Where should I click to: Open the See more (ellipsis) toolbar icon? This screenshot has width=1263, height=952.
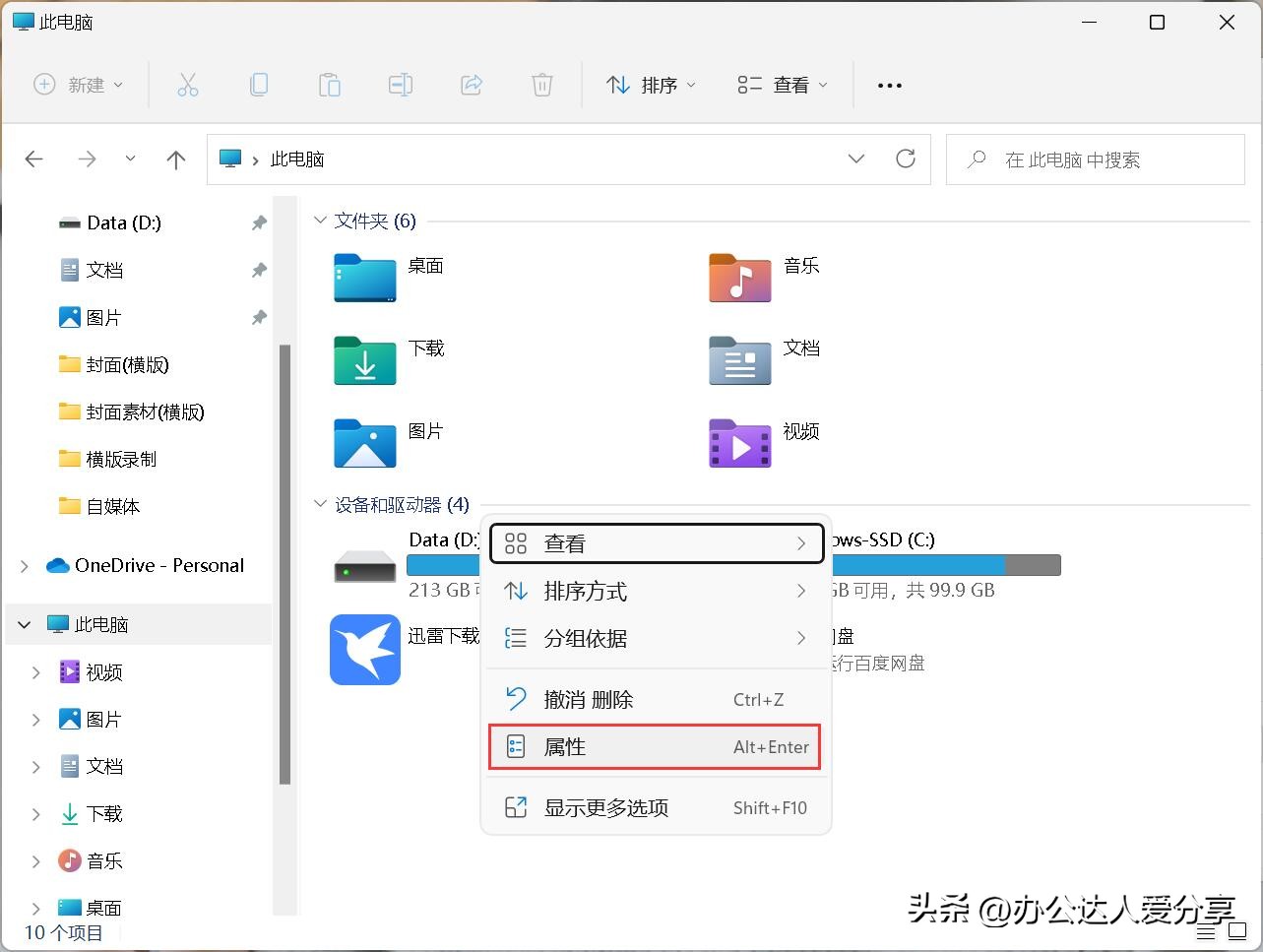pos(889,85)
